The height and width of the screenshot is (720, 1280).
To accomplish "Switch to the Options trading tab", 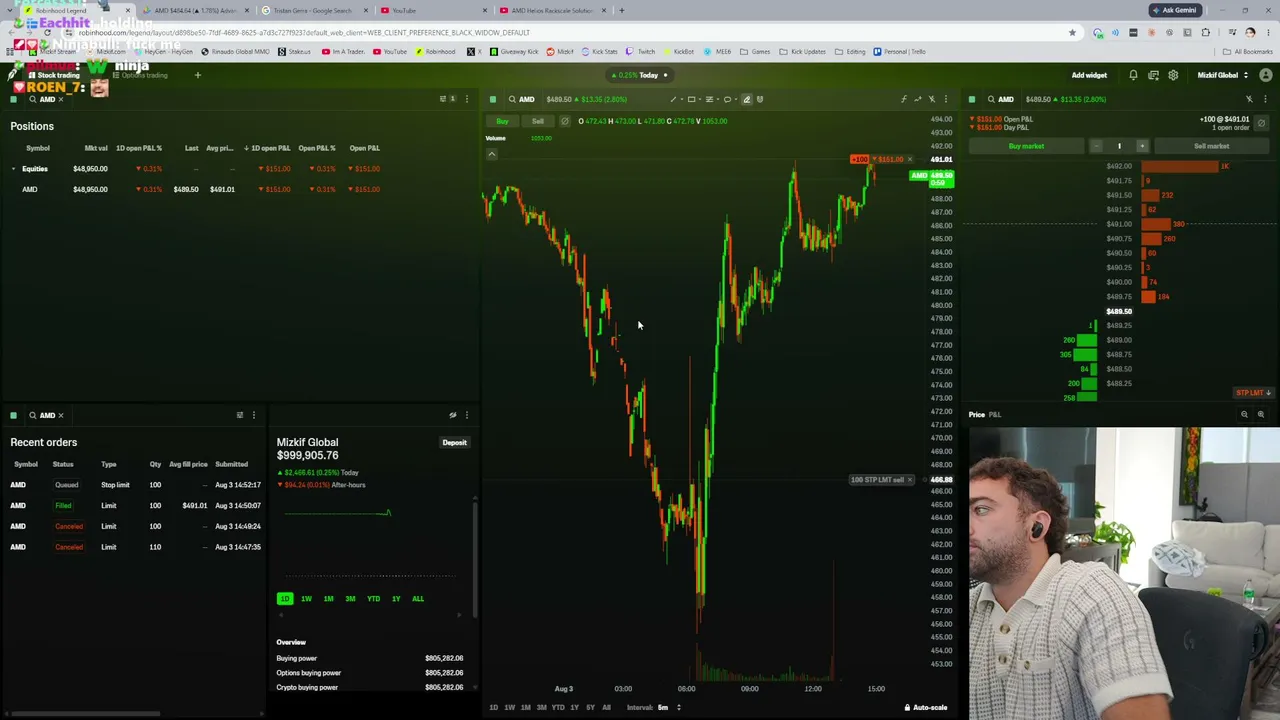I will [141, 75].
